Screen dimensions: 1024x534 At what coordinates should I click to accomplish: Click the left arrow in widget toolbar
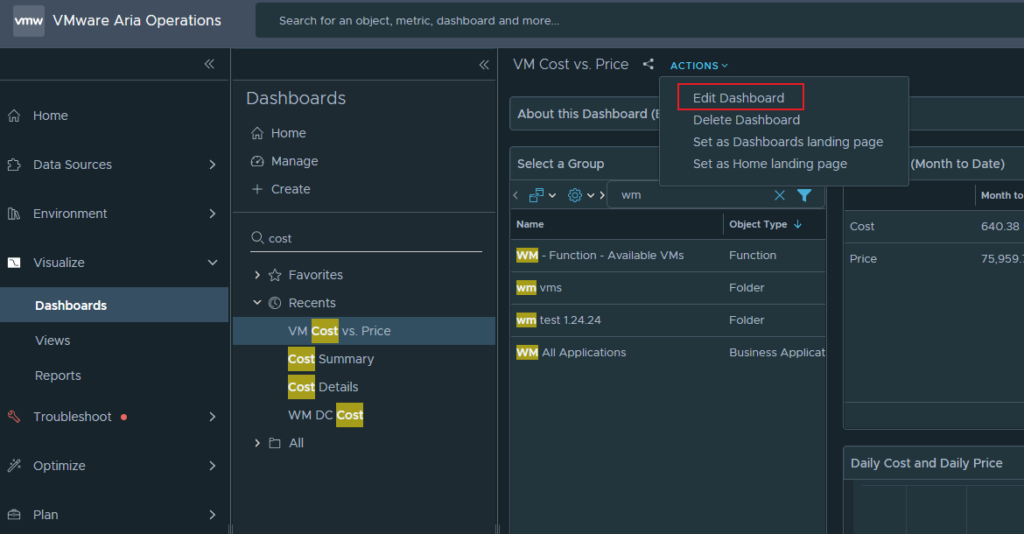[x=516, y=195]
